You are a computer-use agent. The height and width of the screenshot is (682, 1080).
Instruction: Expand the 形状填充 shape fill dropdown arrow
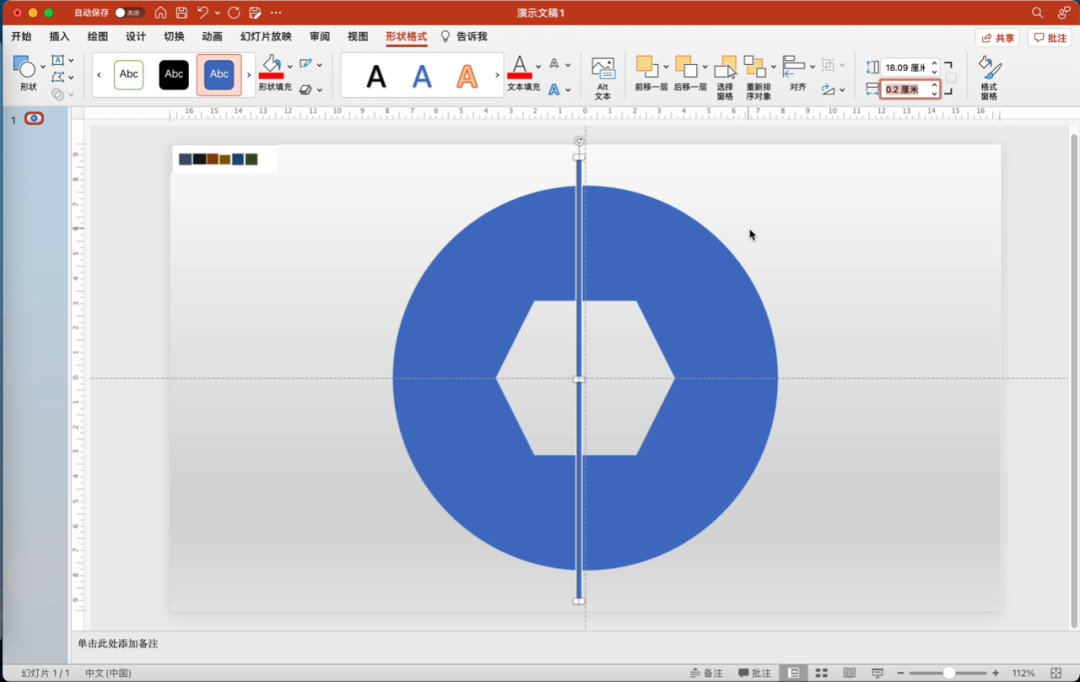[290, 66]
